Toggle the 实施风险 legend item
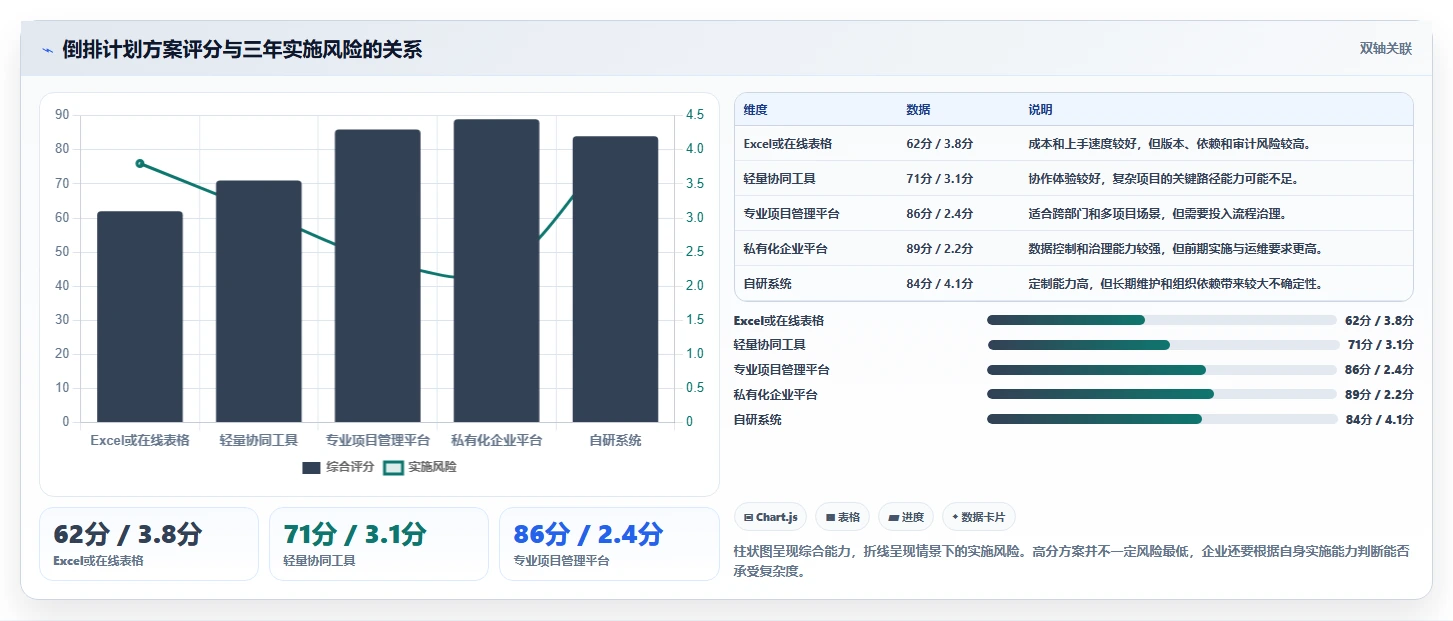1453x621 pixels. 420,467
